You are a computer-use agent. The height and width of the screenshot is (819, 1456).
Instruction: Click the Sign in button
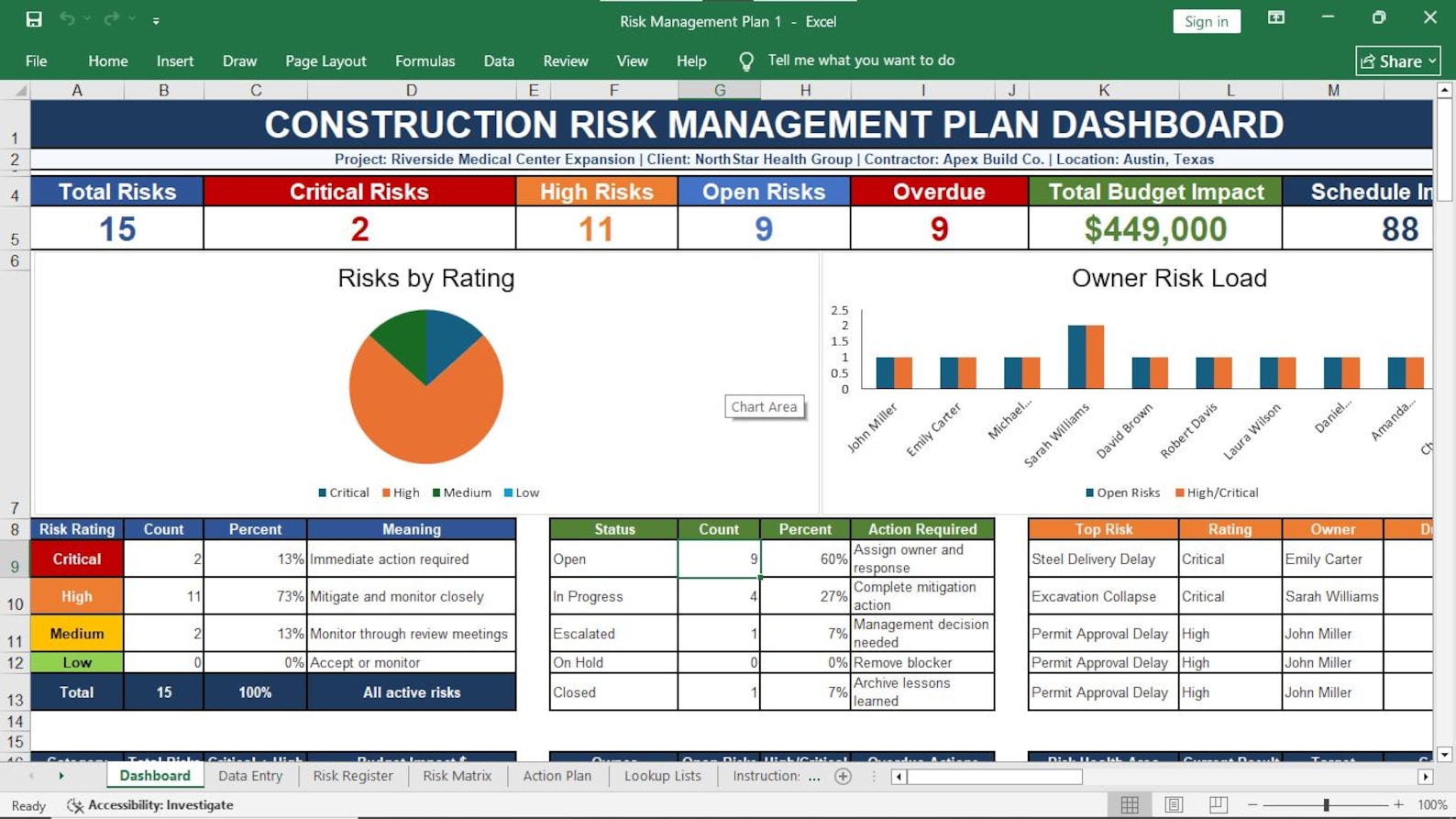tap(1207, 21)
